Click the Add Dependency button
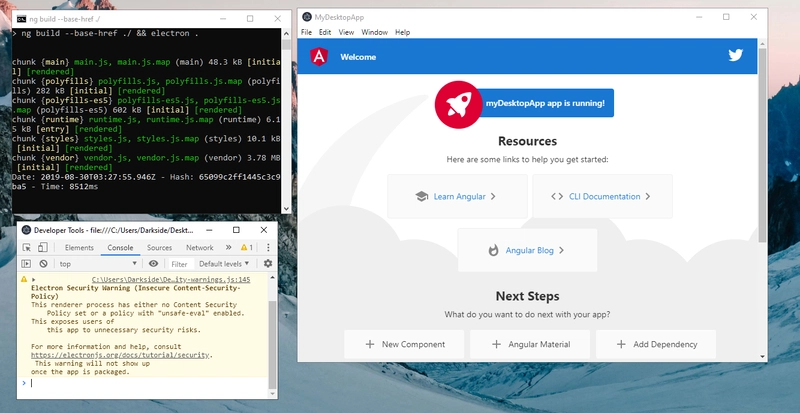 tap(656, 344)
